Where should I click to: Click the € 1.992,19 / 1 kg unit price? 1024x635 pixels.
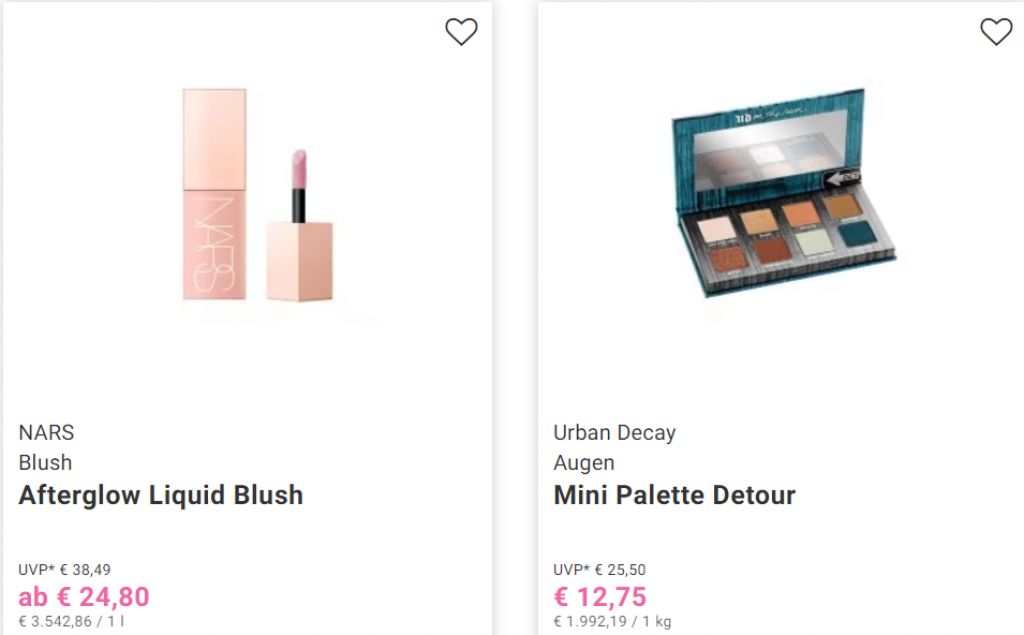coord(613,621)
